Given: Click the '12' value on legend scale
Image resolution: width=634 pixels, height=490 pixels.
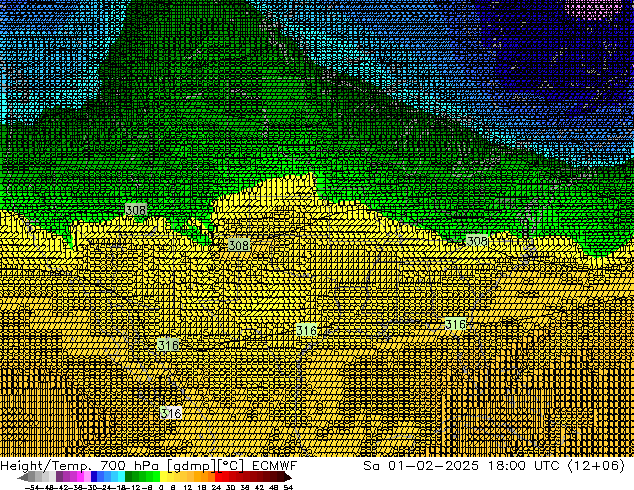Looking at the screenshot, I should pyautogui.click(x=187, y=487).
